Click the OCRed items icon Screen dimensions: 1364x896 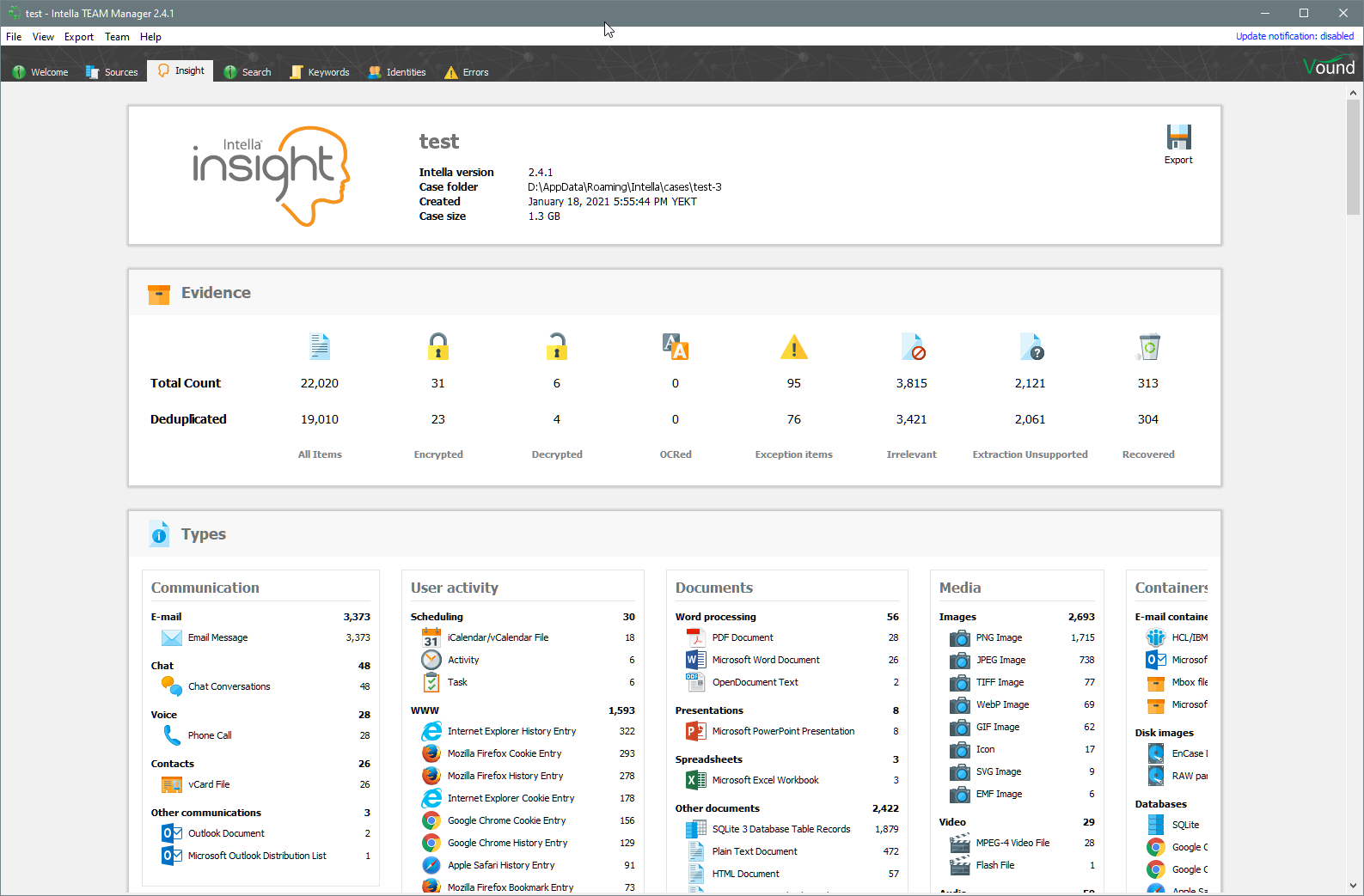(676, 347)
